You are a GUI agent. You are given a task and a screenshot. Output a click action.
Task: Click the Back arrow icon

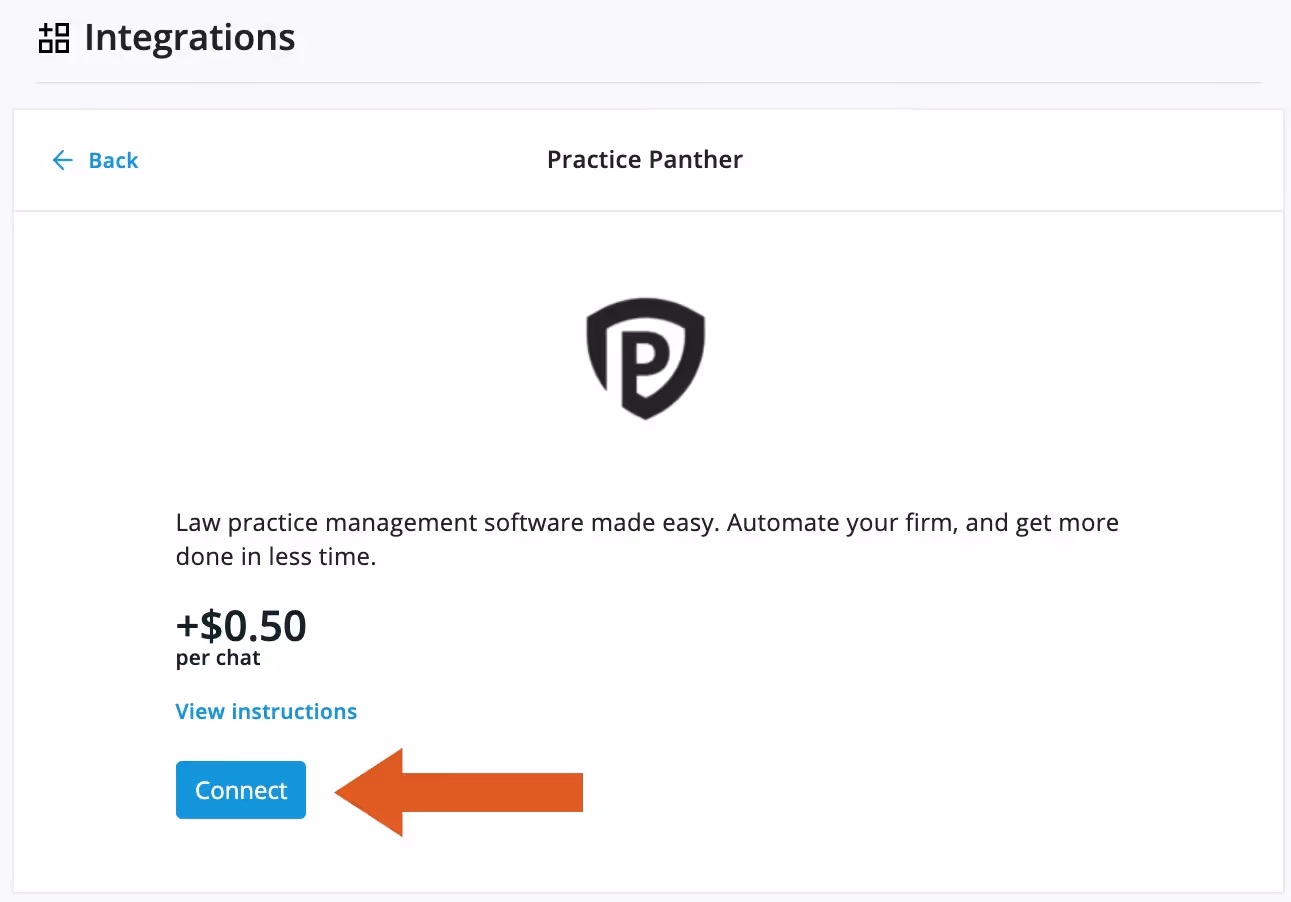pos(63,160)
